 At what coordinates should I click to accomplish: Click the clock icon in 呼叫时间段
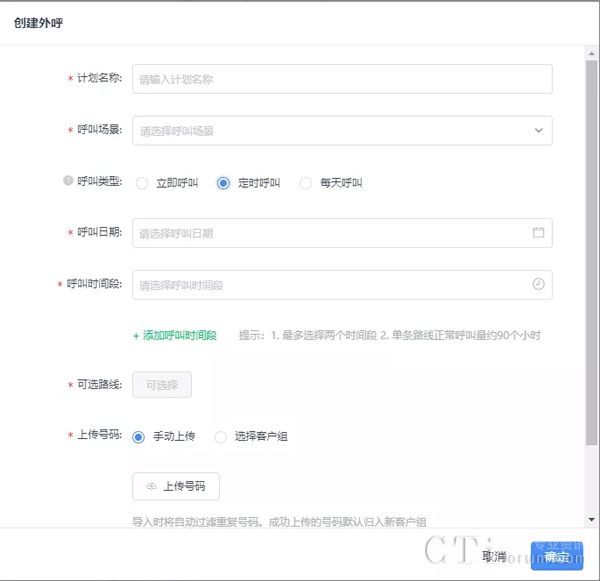click(x=538, y=285)
